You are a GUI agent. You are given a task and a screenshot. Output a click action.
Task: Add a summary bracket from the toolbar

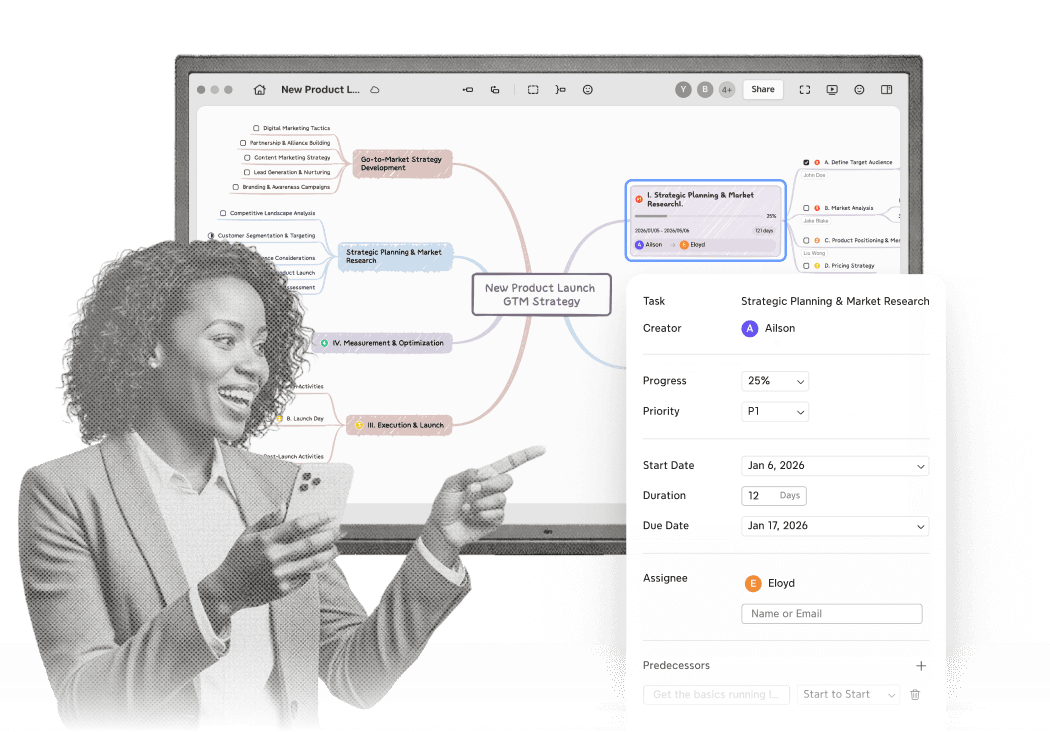pos(560,90)
